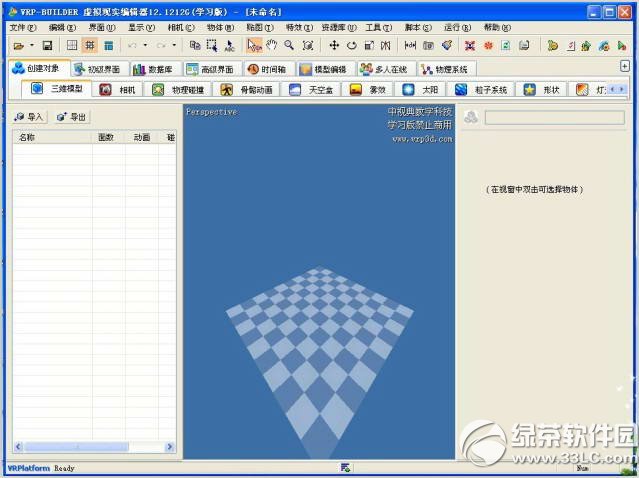The width and height of the screenshot is (639, 478).
Task: Expand the open file dropdown arrow
Action: click(x=32, y=45)
